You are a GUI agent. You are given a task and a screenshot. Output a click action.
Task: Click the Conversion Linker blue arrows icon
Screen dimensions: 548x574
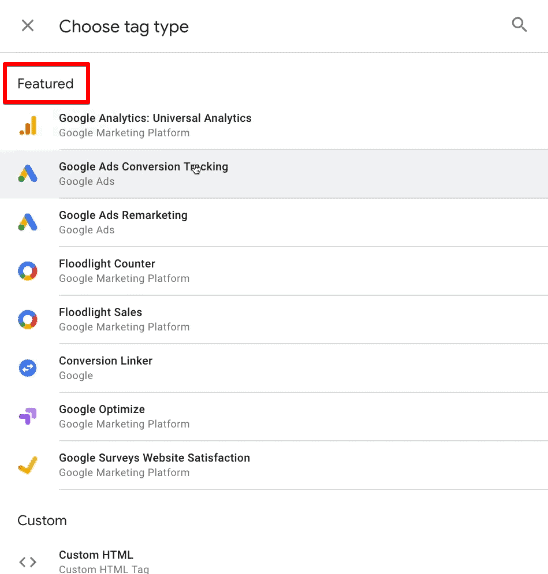[x=28, y=368]
